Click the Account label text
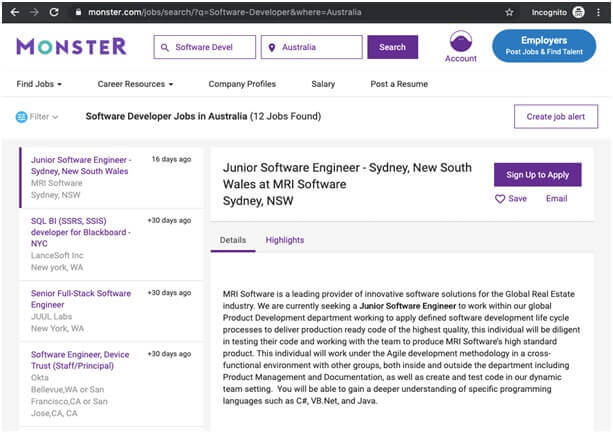 coord(461,59)
